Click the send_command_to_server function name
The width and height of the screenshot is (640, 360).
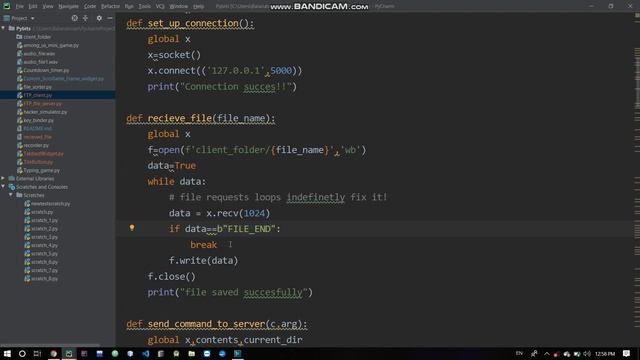[x=206, y=324]
